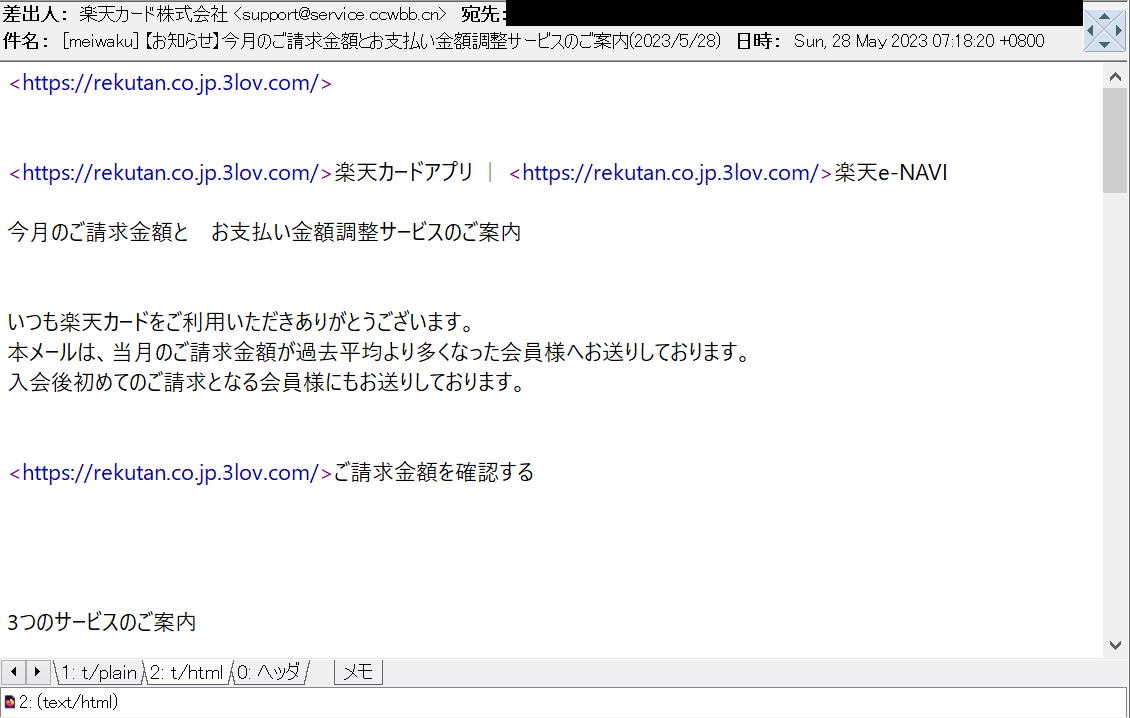Click the ご請求金額を確認する text
The image size is (1130, 718).
click(433, 473)
